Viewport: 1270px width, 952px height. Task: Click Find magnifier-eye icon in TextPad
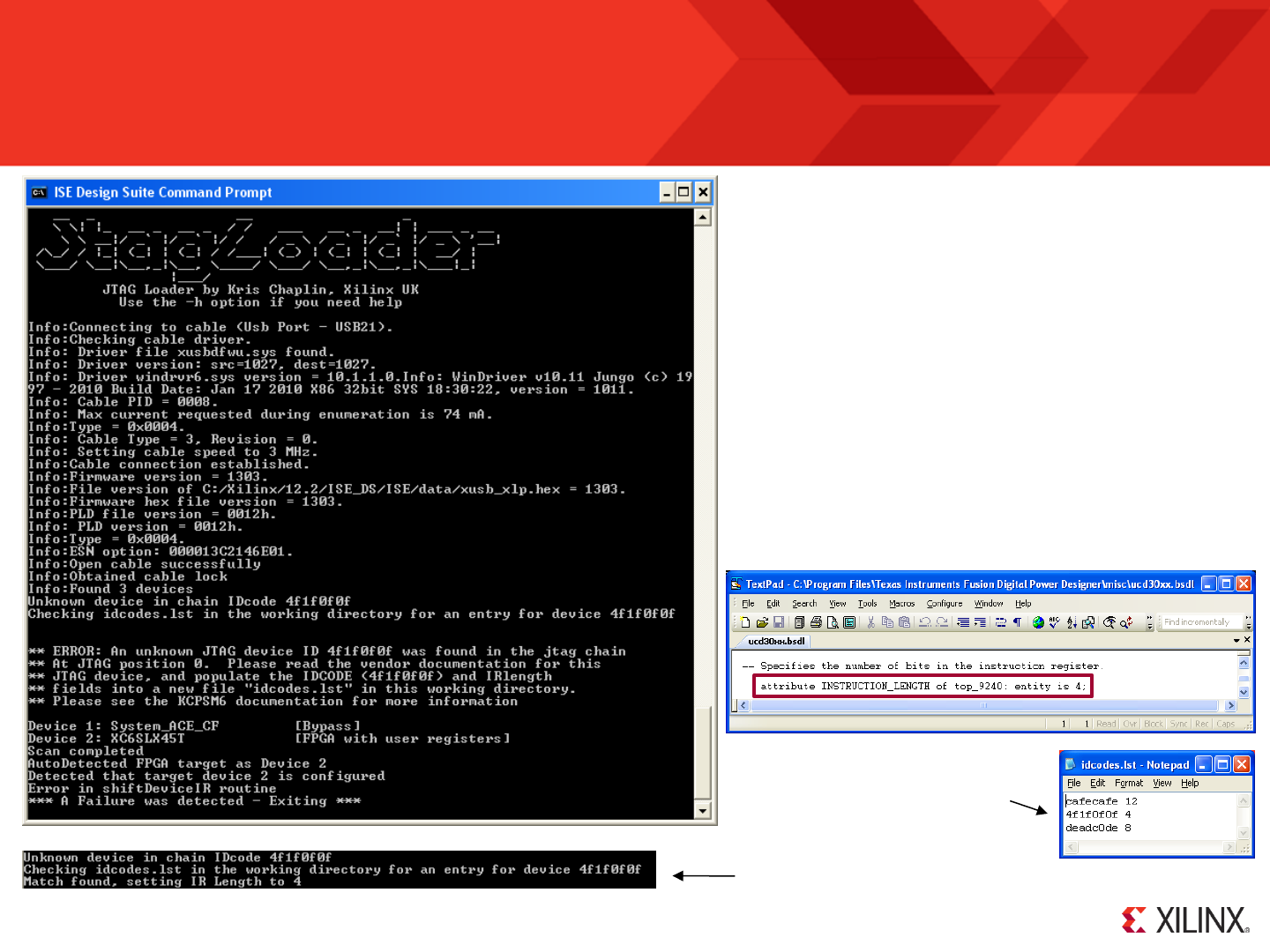(x=1109, y=622)
